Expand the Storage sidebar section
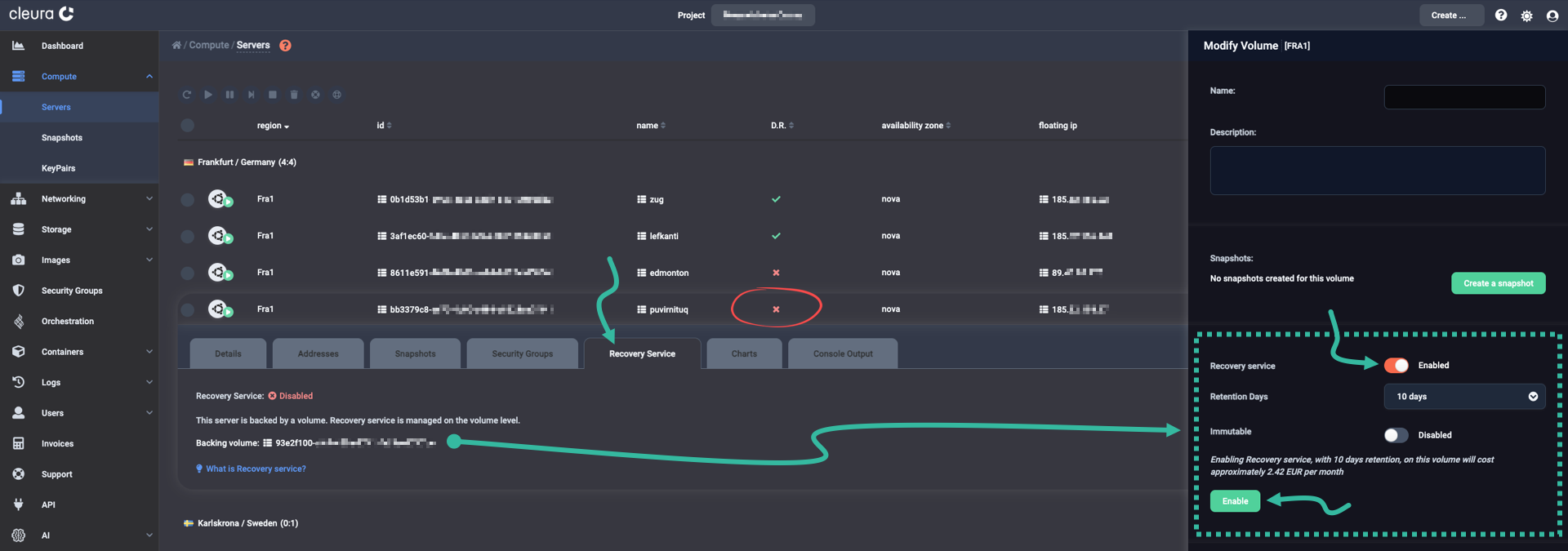 (149, 229)
